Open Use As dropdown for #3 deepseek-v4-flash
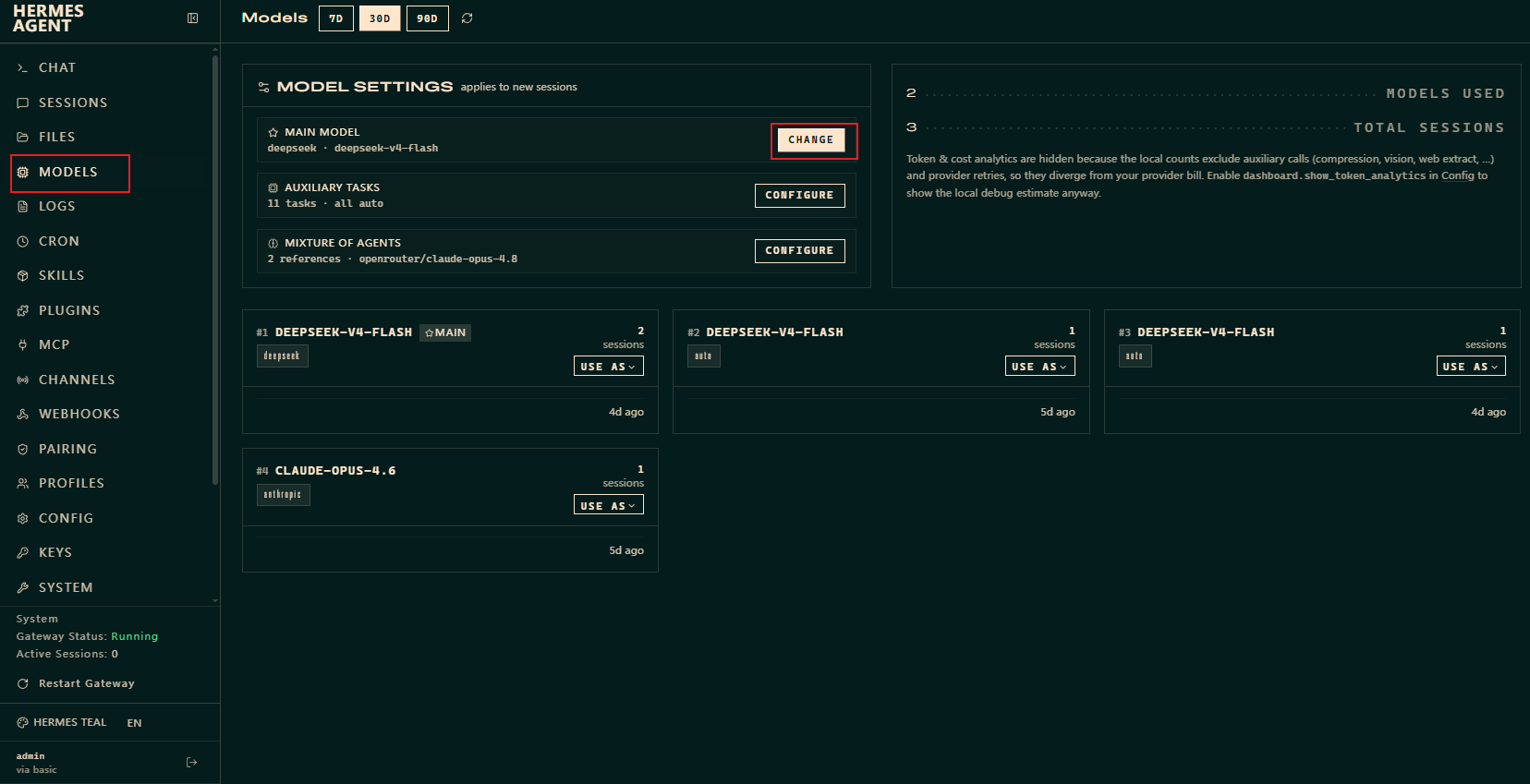The image size is (1530, 784). [x=1471, y=367]
